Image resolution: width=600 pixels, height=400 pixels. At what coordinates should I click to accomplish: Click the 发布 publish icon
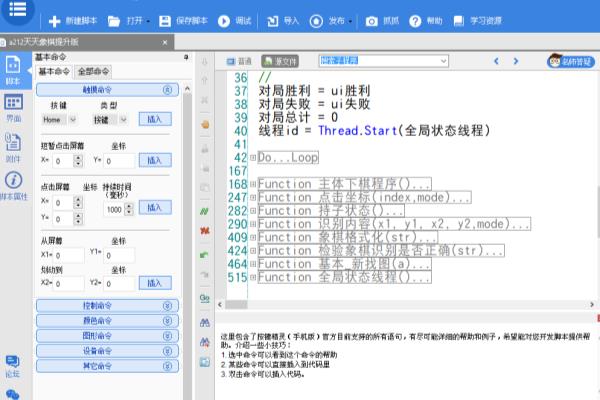pos(316,21)
